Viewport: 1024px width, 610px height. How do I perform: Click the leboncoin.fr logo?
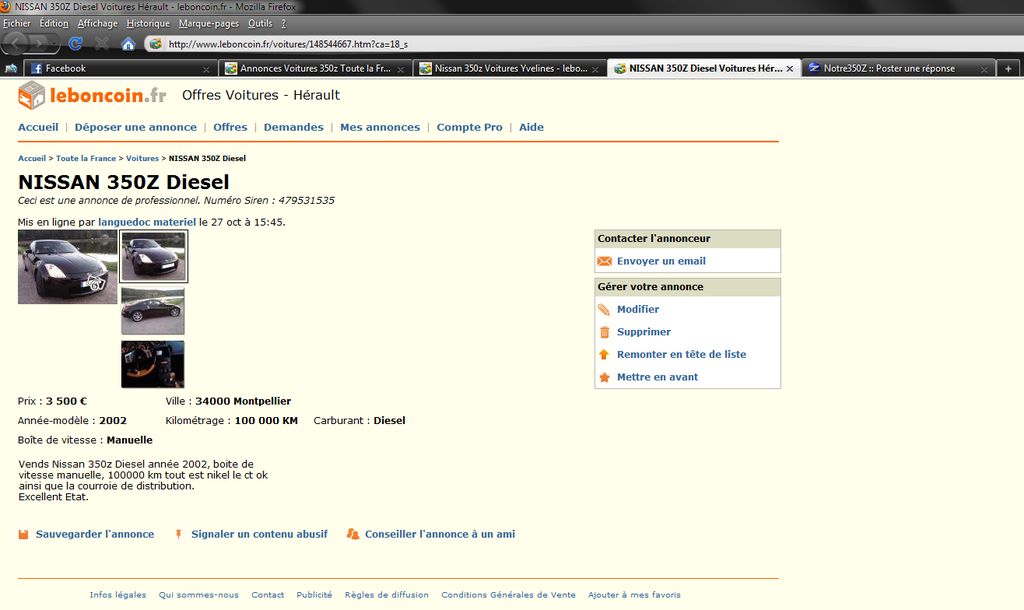click(92, 95)
